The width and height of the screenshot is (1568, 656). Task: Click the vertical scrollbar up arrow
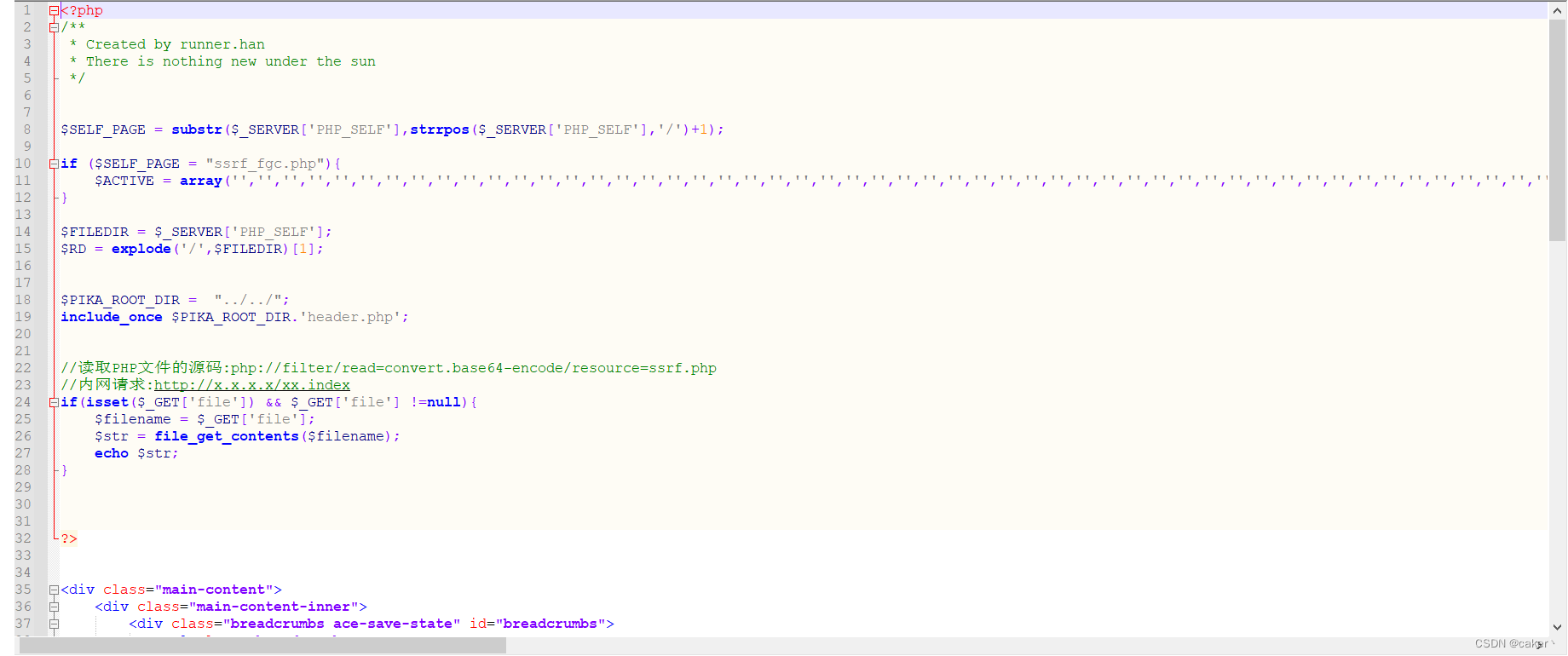(1557, 9)
